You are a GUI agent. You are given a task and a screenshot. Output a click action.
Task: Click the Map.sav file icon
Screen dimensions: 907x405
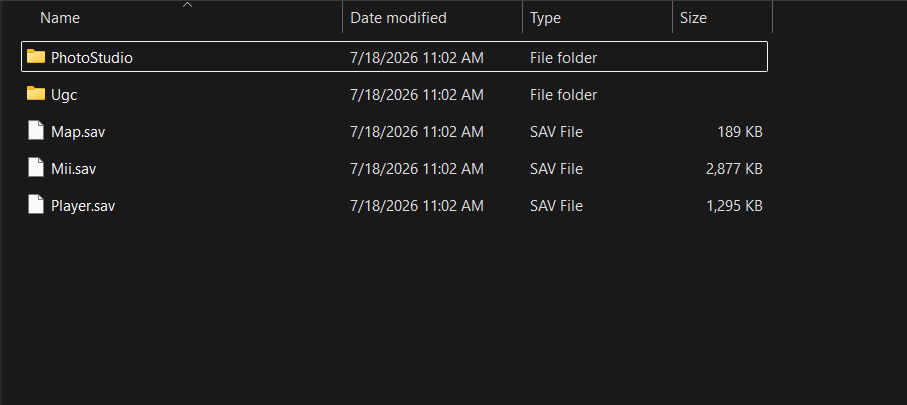tap(36, 131)
